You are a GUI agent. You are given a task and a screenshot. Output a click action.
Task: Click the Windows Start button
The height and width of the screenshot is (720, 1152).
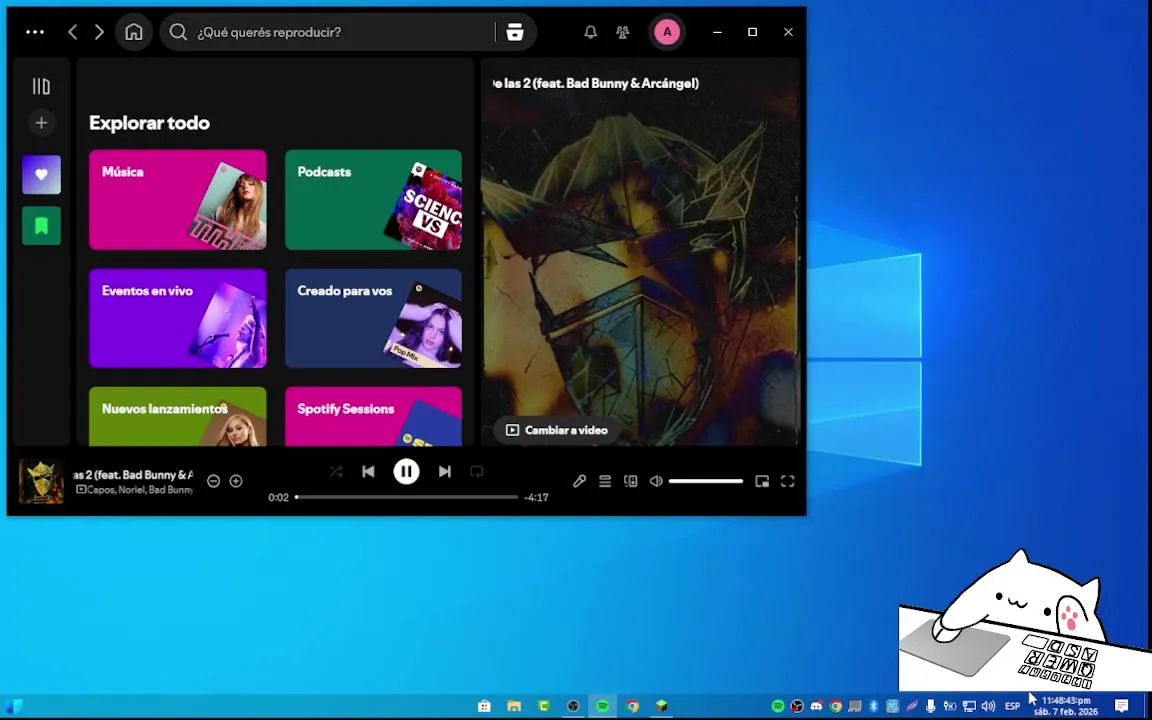click(13, 706)
